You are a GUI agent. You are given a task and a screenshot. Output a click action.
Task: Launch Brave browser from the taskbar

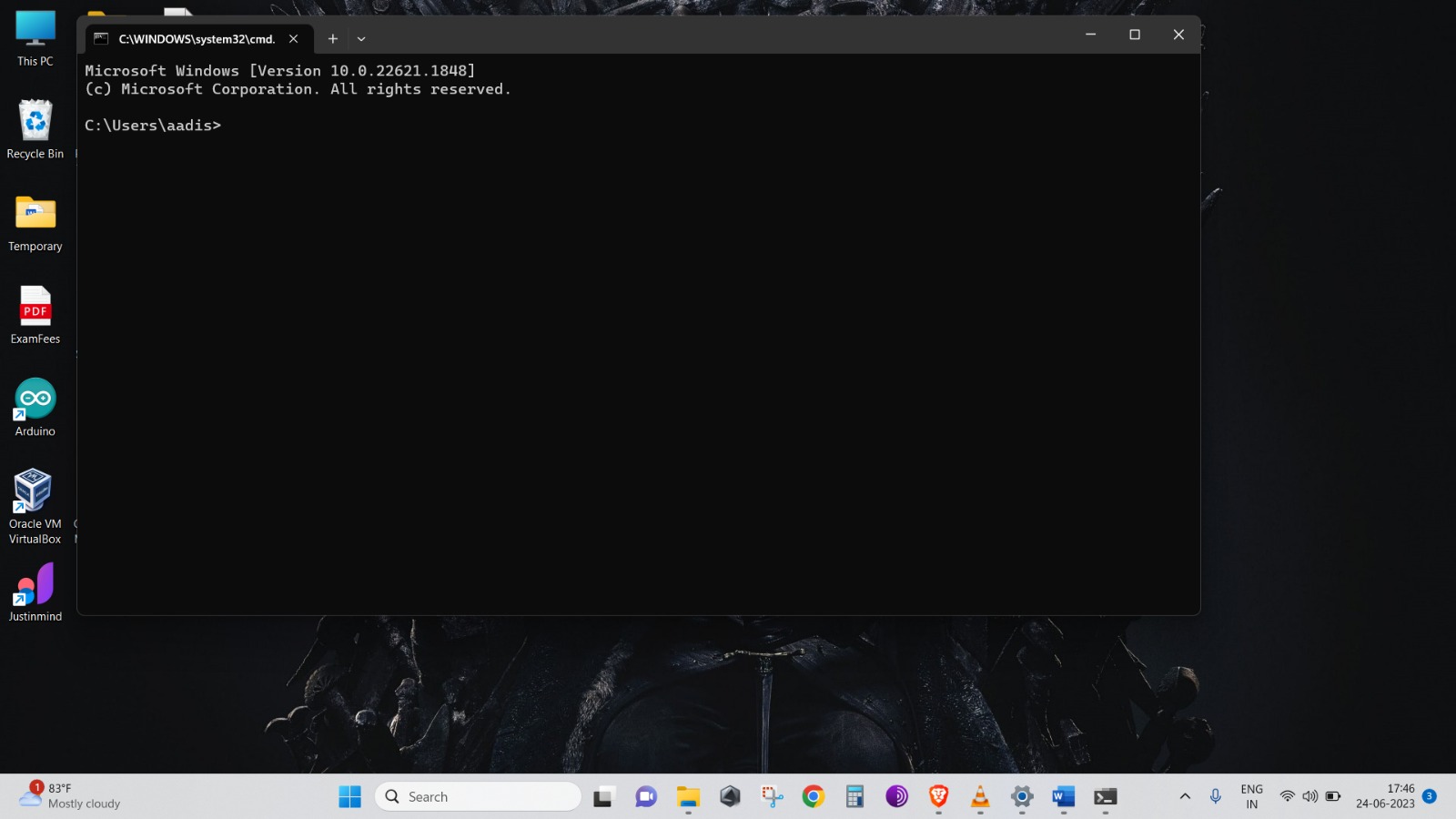938,797
